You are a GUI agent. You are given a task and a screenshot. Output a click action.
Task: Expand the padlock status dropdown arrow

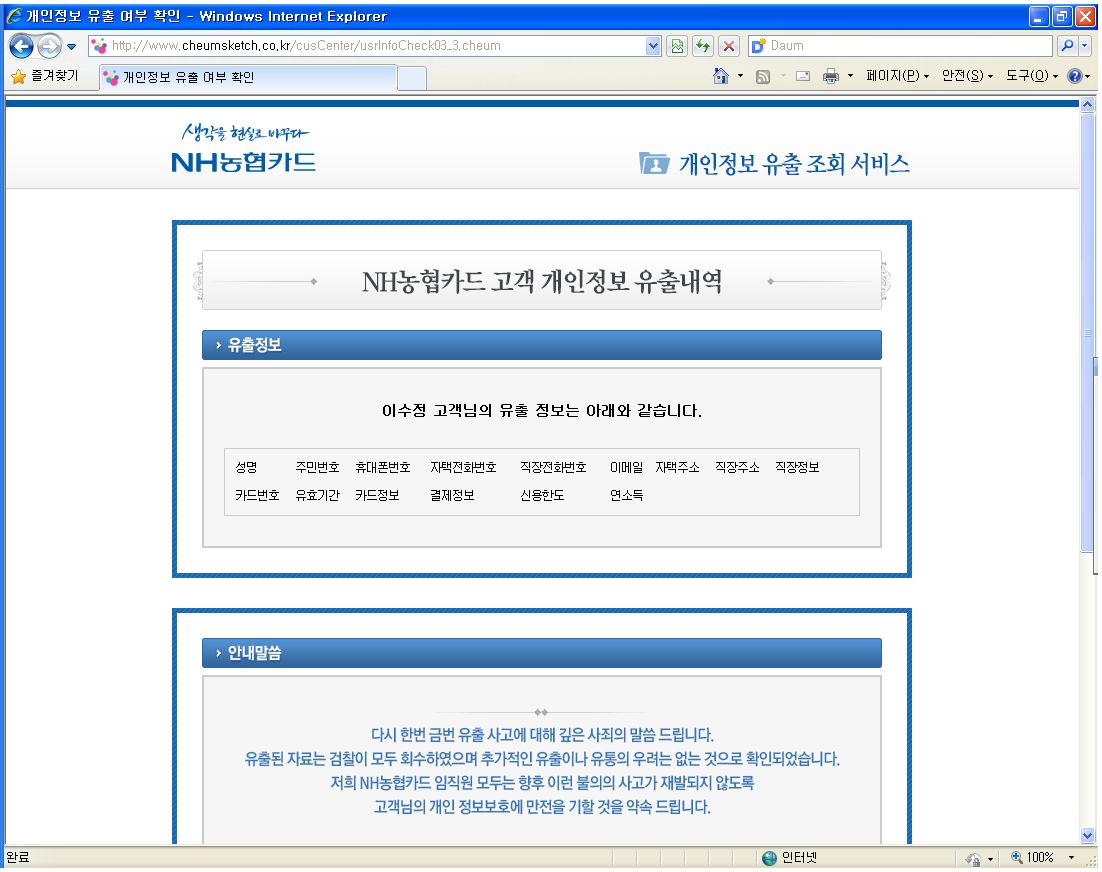990,859
